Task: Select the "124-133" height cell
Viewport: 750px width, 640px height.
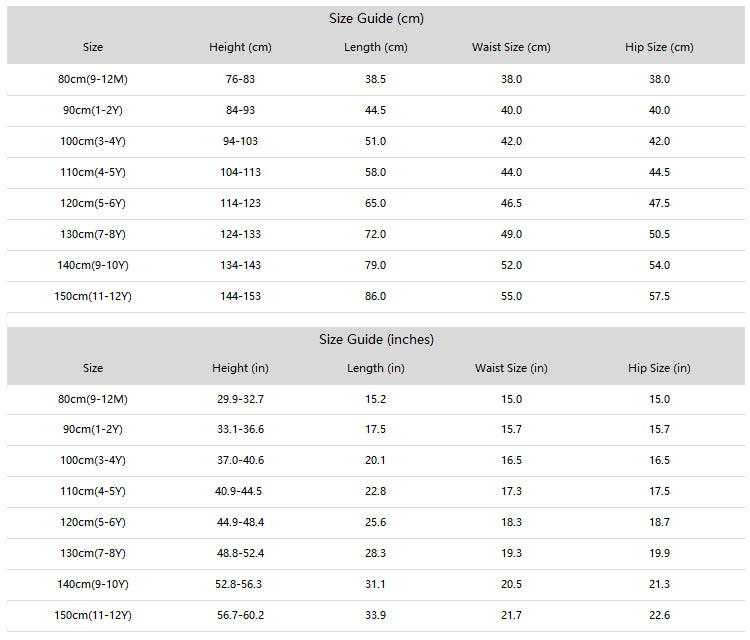Action: pyautogui.click(x=240, y=234)
